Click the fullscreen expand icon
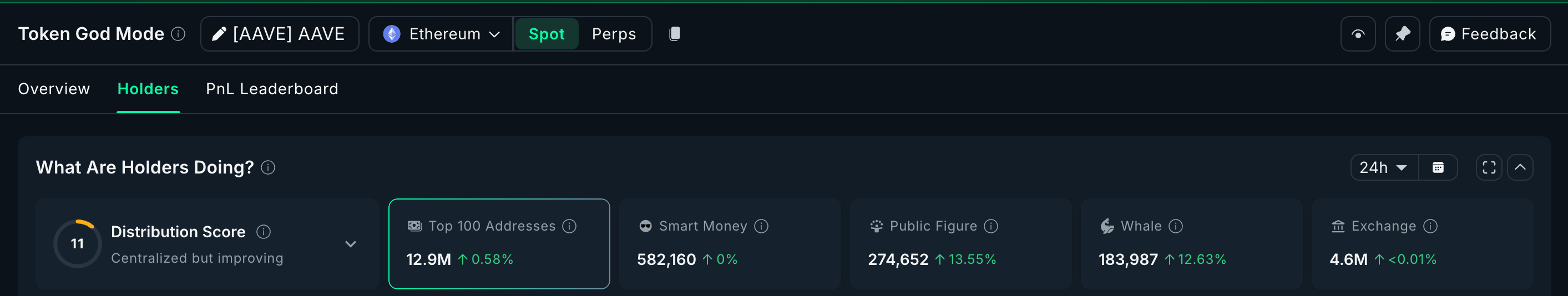Viewport: 1568px width, 296px height. click(1489, 168)
